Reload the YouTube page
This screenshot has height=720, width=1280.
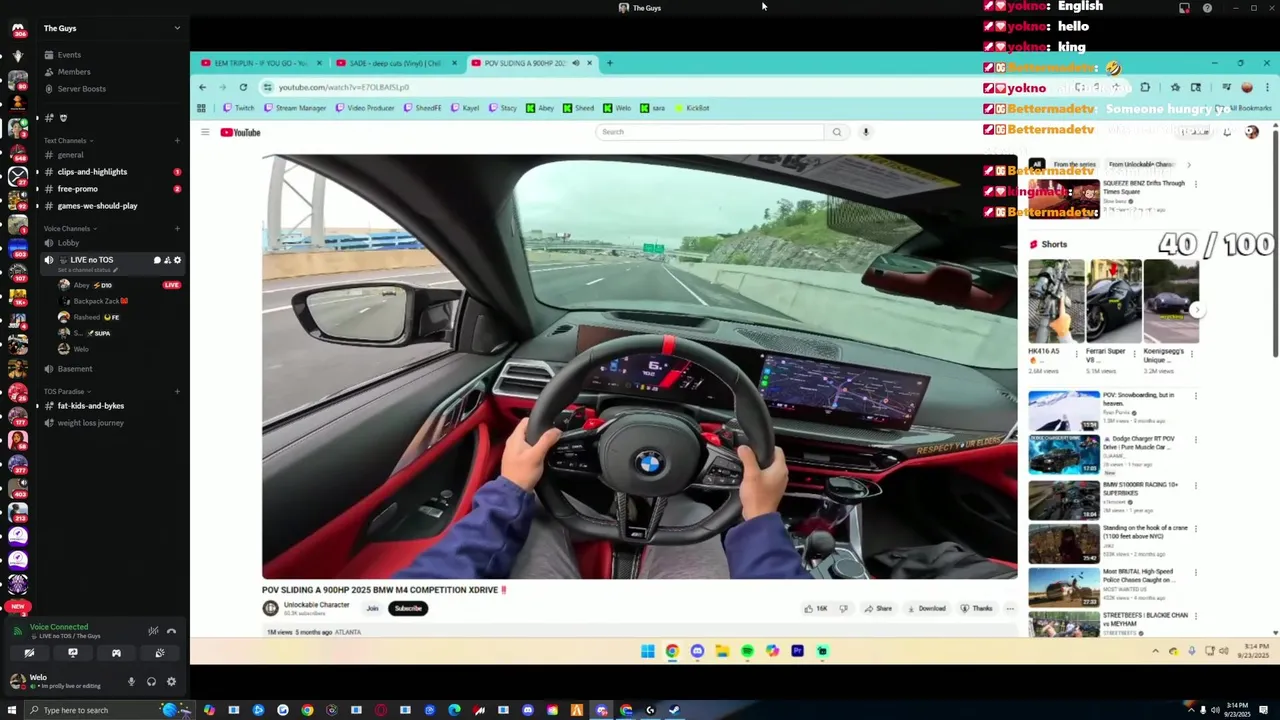pos(243,87)
